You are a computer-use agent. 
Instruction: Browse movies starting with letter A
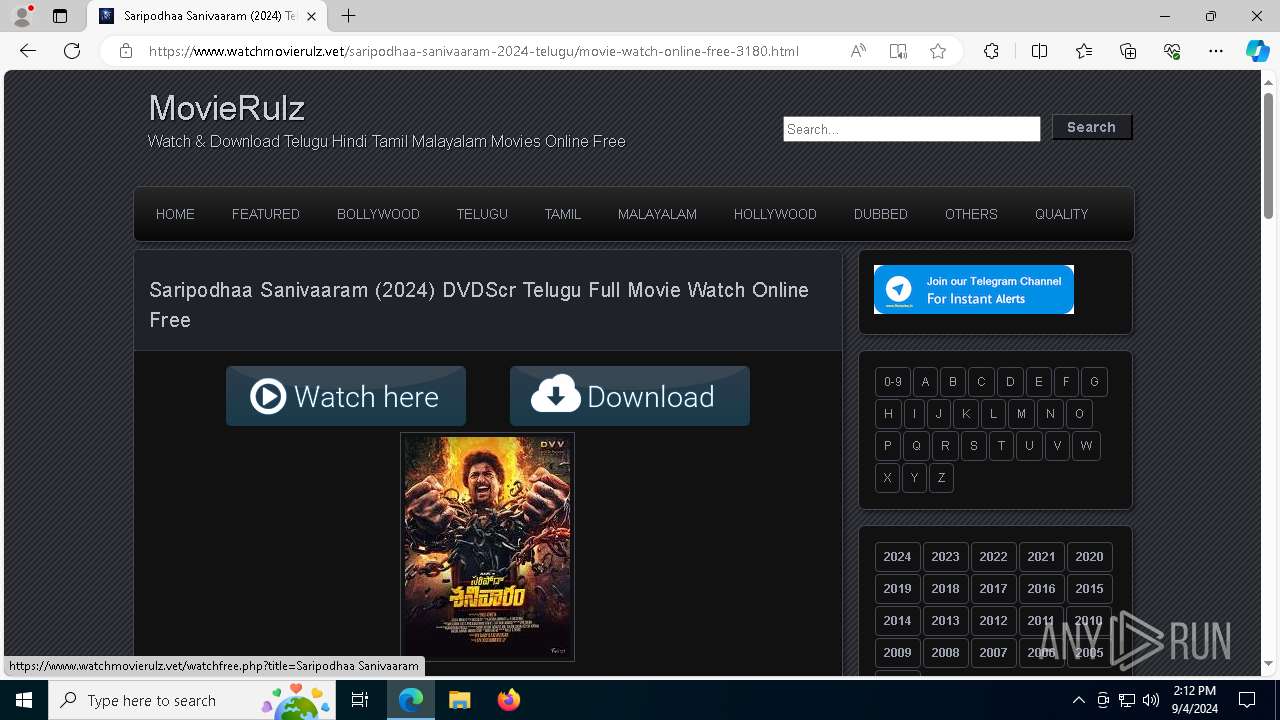925,382
